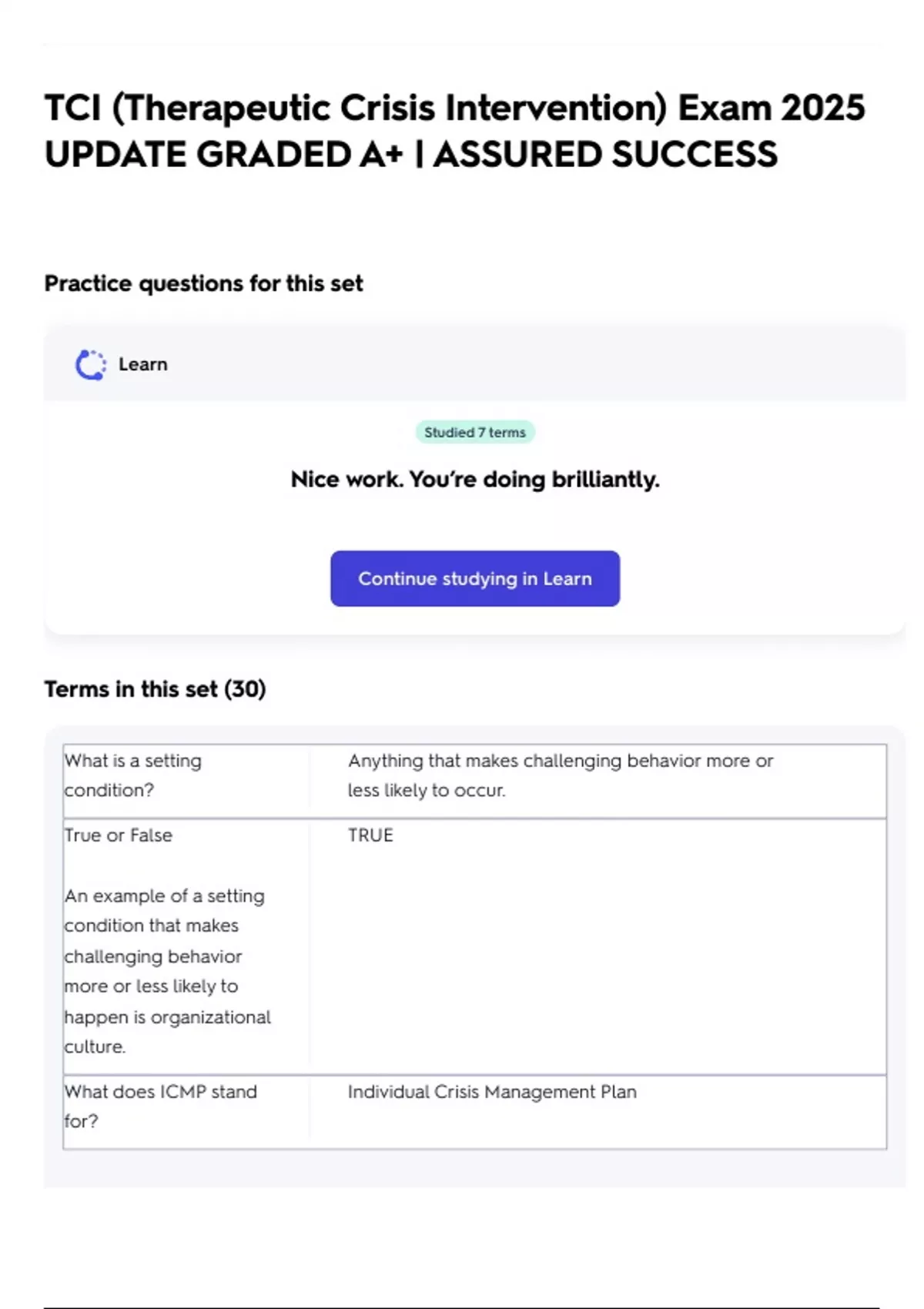924x1309 pixels.
Task: Click the Terms in this set (30) heading
Action: [155, 688]
